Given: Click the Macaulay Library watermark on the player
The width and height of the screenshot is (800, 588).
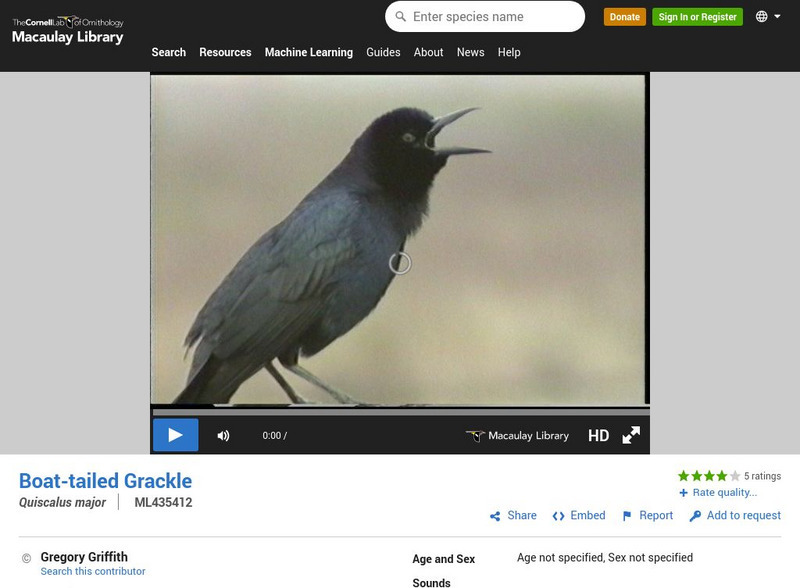Looking at the screenshot, I should click(x=521, y=435).
